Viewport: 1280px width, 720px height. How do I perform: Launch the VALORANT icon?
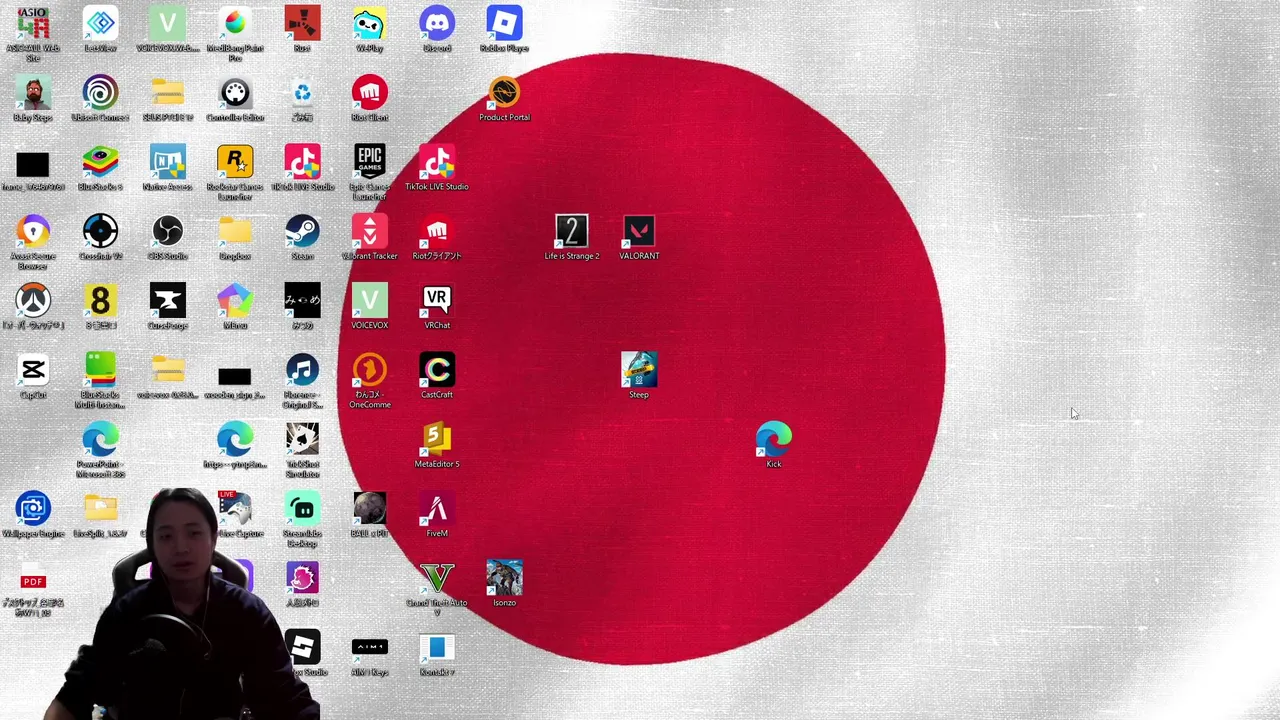[639, 232]
